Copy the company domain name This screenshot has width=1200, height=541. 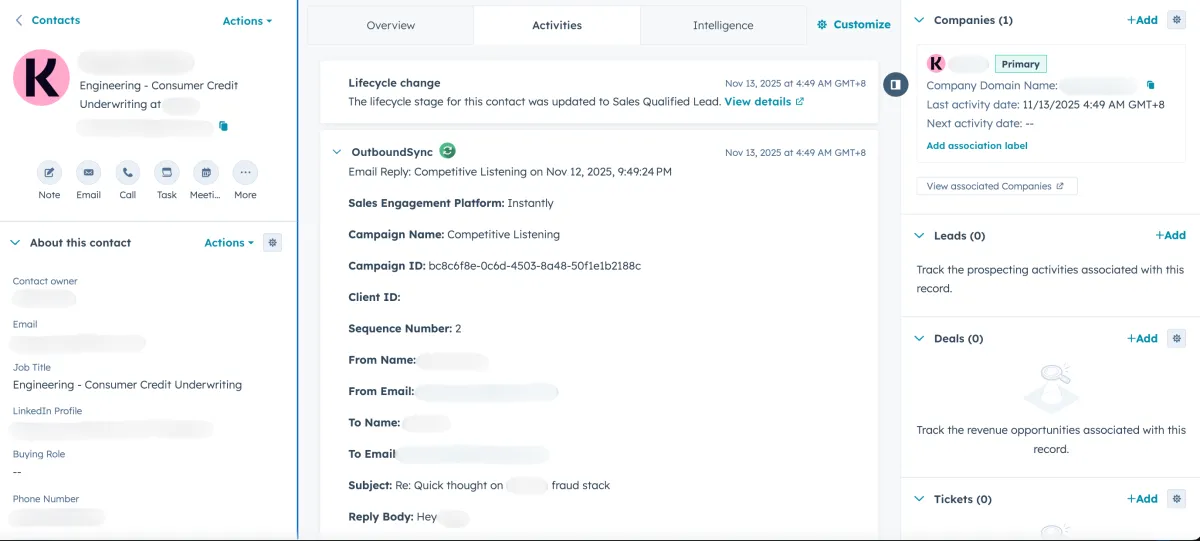pos(1150,85)
